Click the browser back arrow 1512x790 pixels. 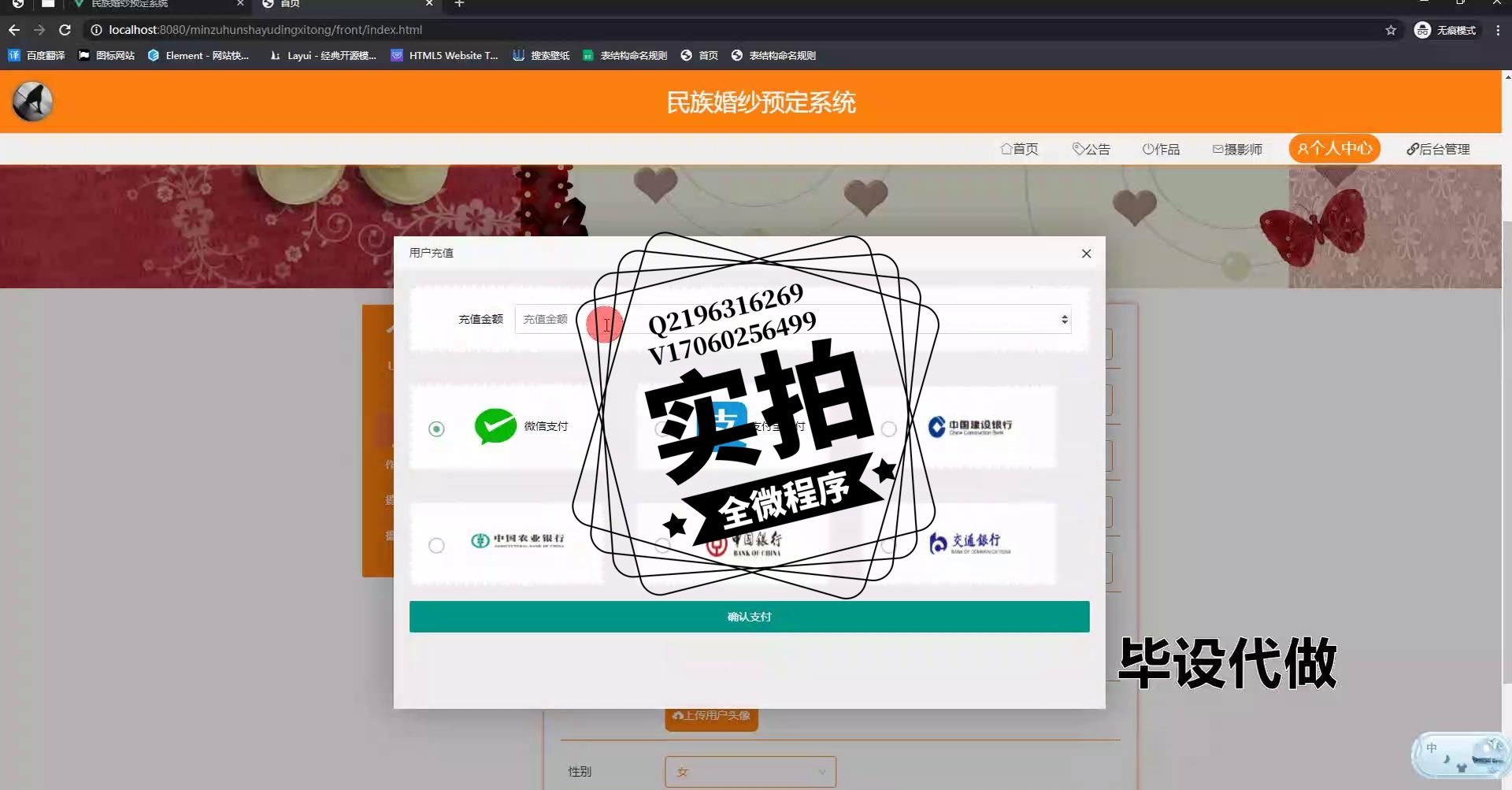[x=14, y=30]
